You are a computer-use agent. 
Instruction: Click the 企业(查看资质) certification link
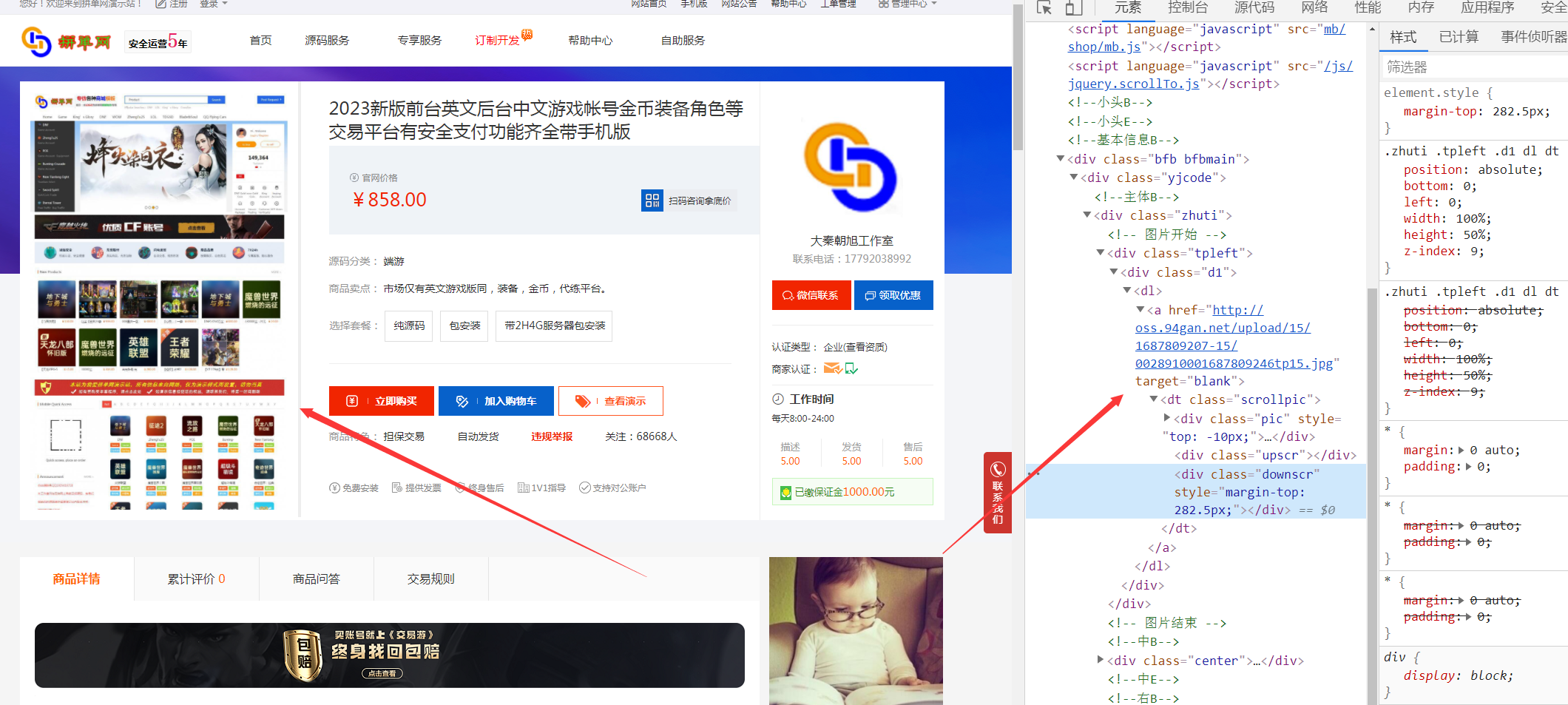pos(855,347)
